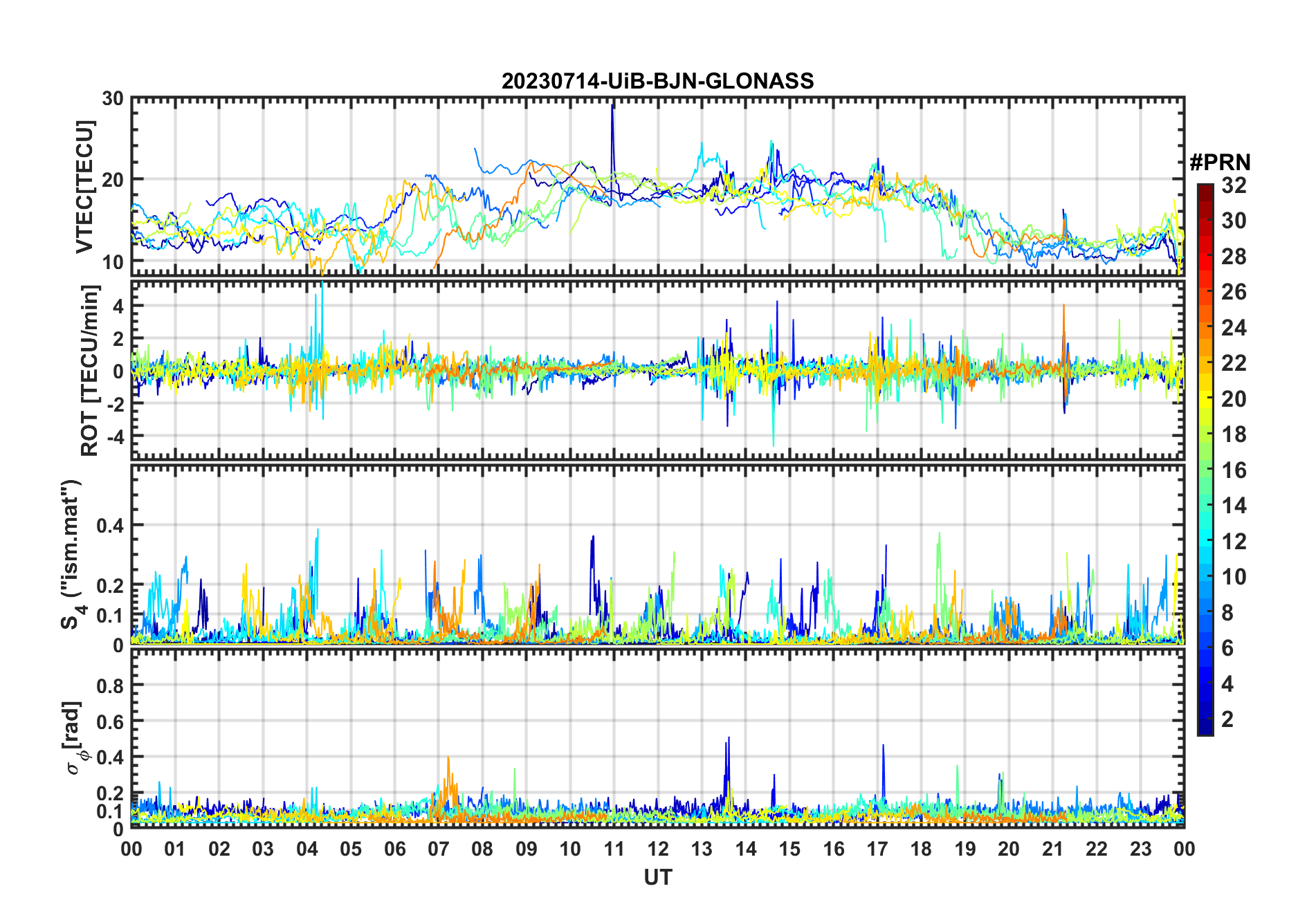The height and width of the screenshot is (920, 1316).
Task: Click the x-axis hour tick 15
Action: [789, 849]
